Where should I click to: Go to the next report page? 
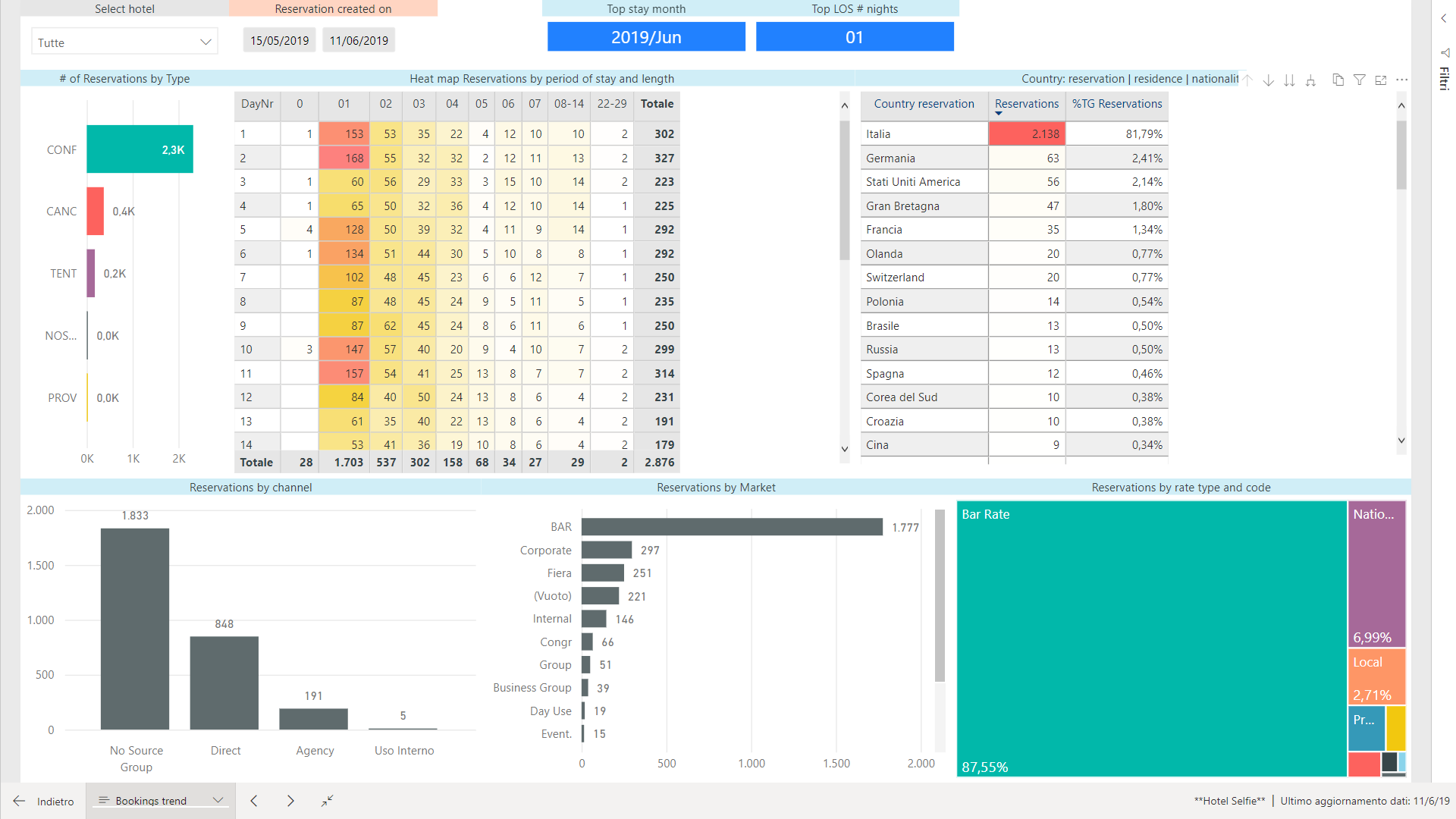290,801
